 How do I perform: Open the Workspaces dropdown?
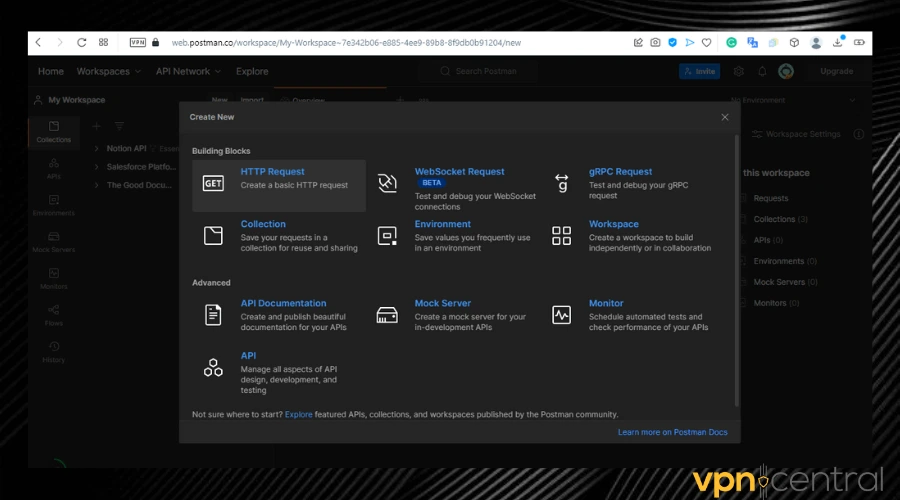[108, 71]
